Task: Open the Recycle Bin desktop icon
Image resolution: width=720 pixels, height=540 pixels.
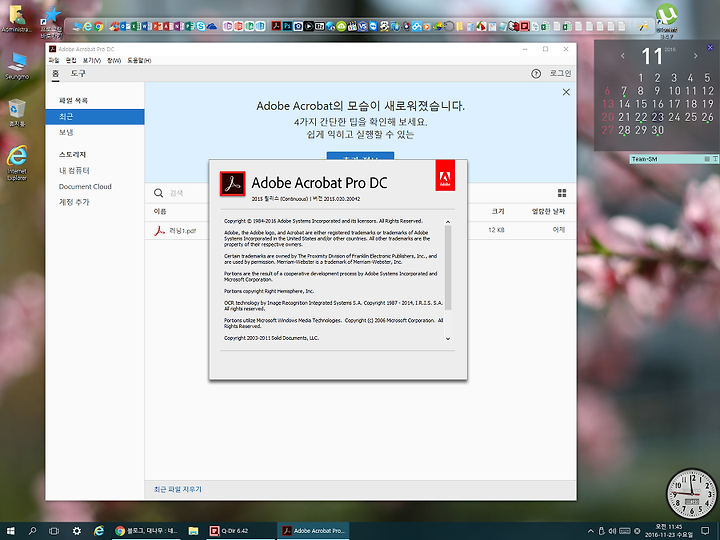Action: [17, 112]
